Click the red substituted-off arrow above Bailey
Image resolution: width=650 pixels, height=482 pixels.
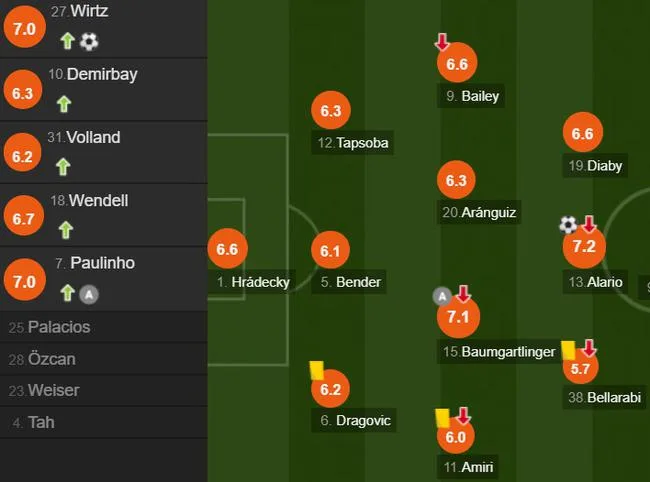click(442, 42)
